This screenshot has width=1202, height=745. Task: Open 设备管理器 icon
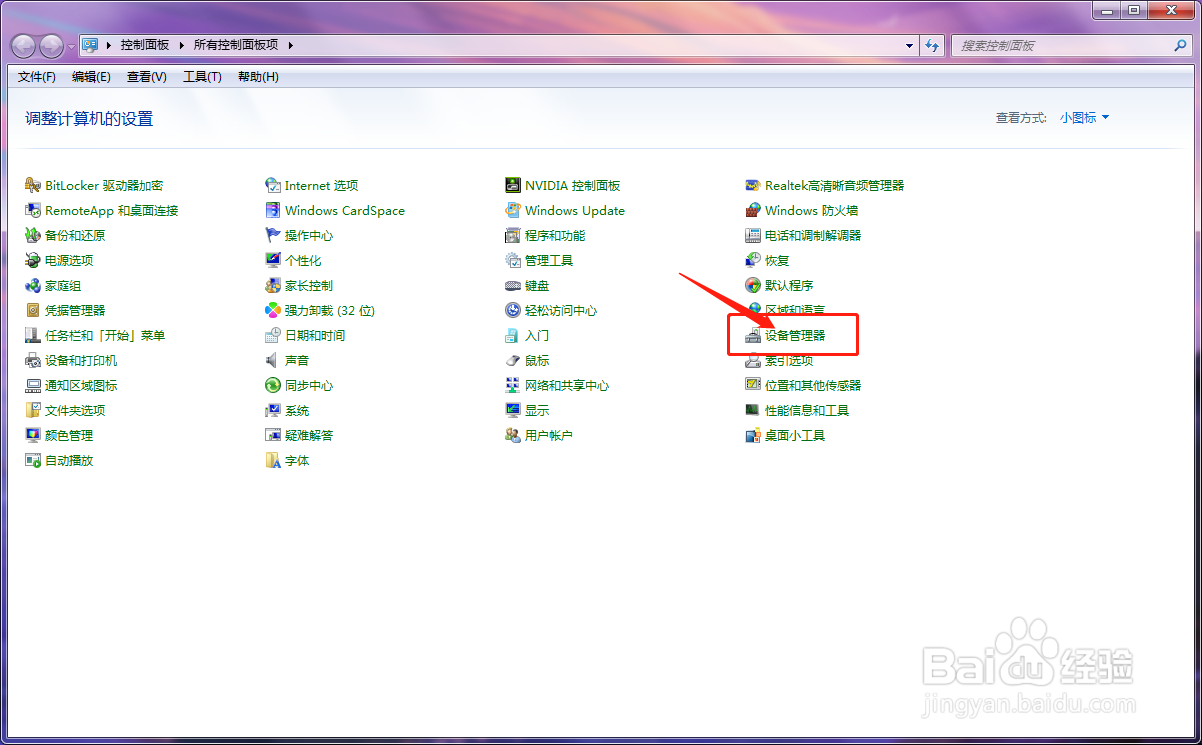753,335
